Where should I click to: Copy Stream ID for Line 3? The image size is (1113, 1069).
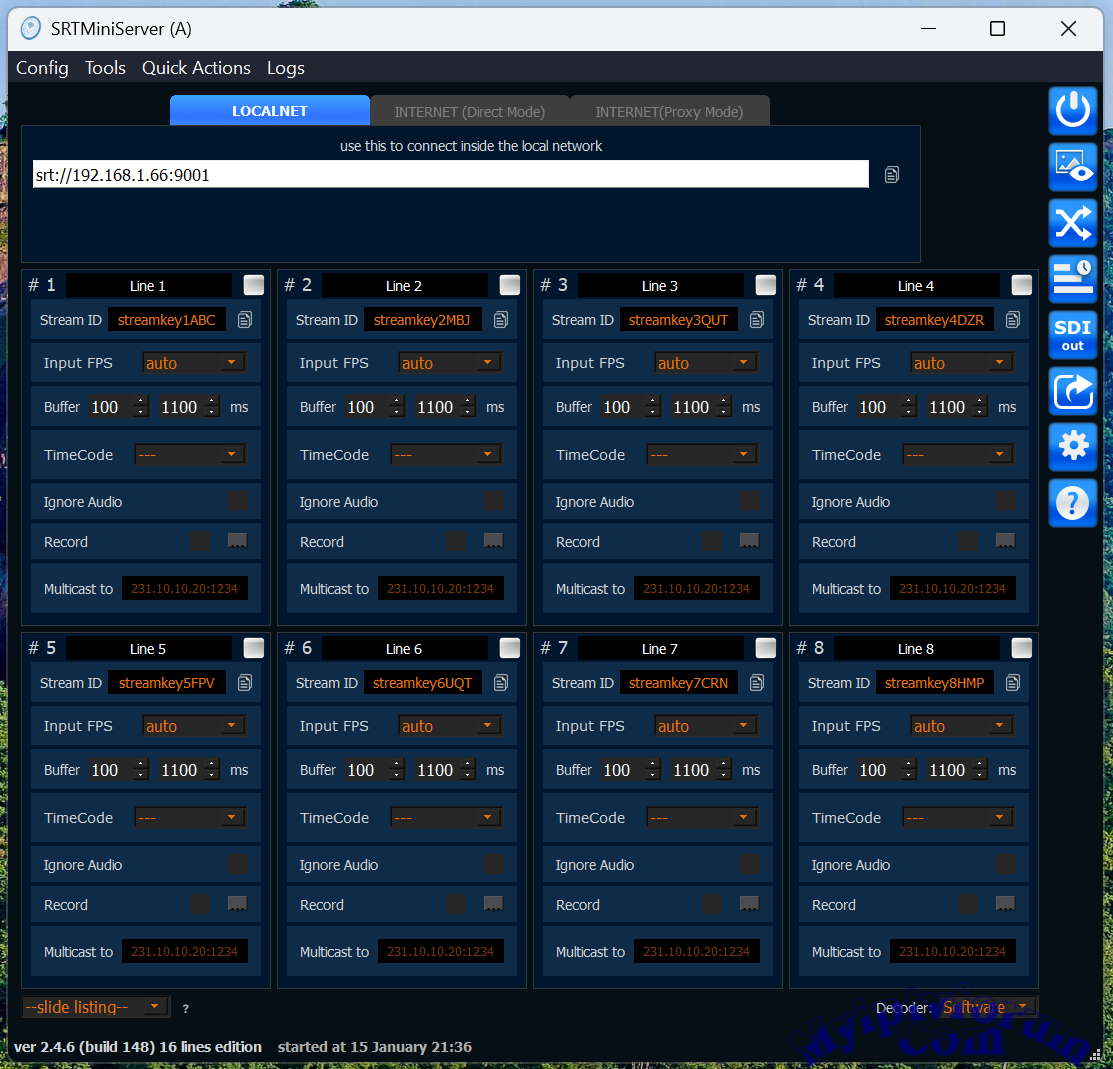click(x=757, y=320)
